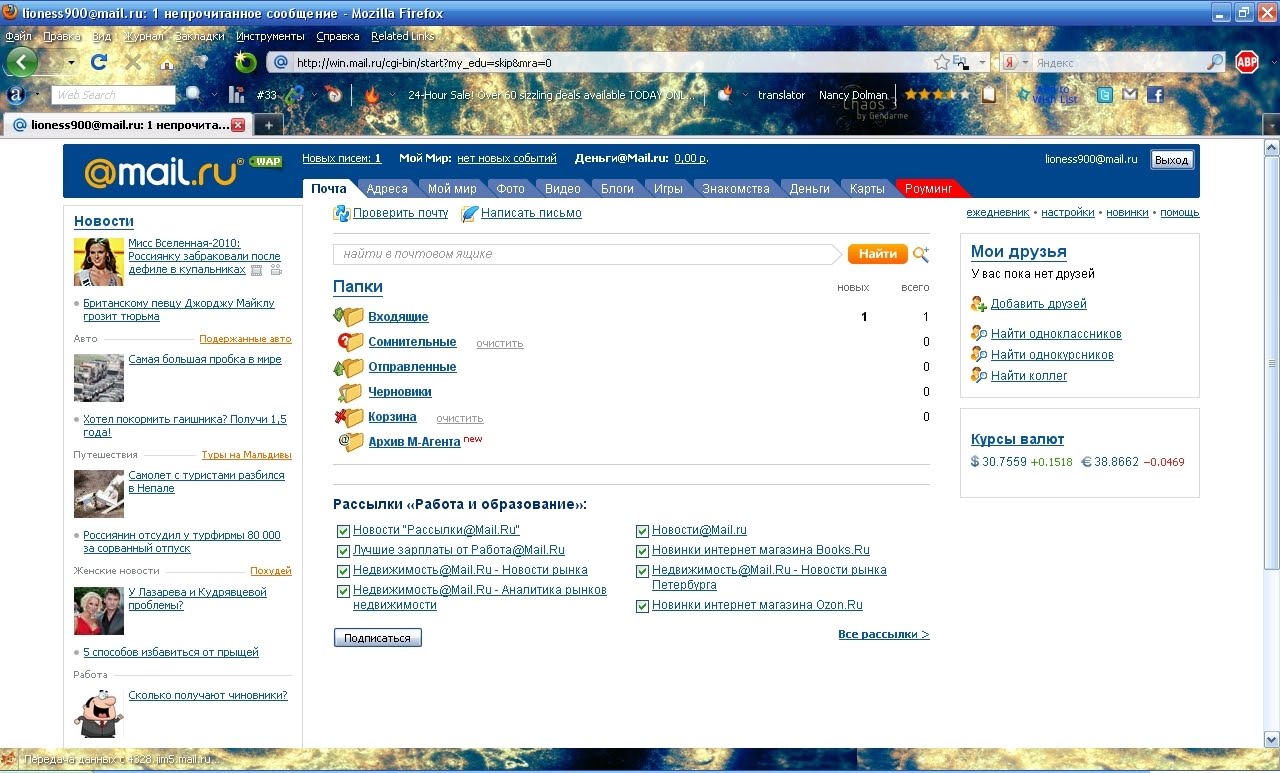Open back/forward history dropdown arrow

point(71,62)
